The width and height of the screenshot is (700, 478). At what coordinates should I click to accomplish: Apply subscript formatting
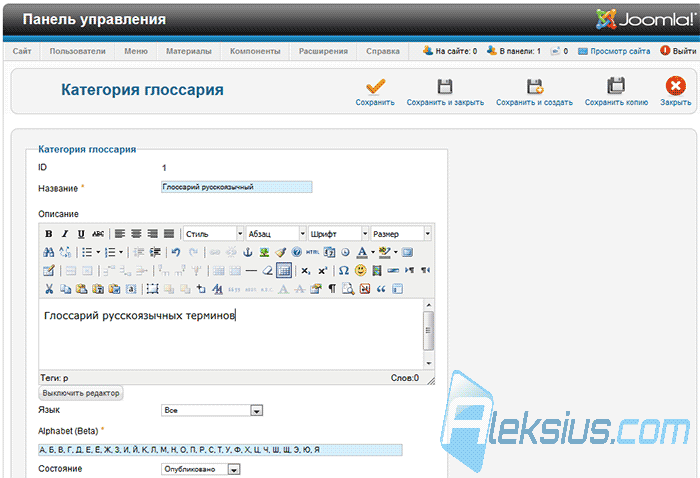pyautogui.click(x=306, y=270)
